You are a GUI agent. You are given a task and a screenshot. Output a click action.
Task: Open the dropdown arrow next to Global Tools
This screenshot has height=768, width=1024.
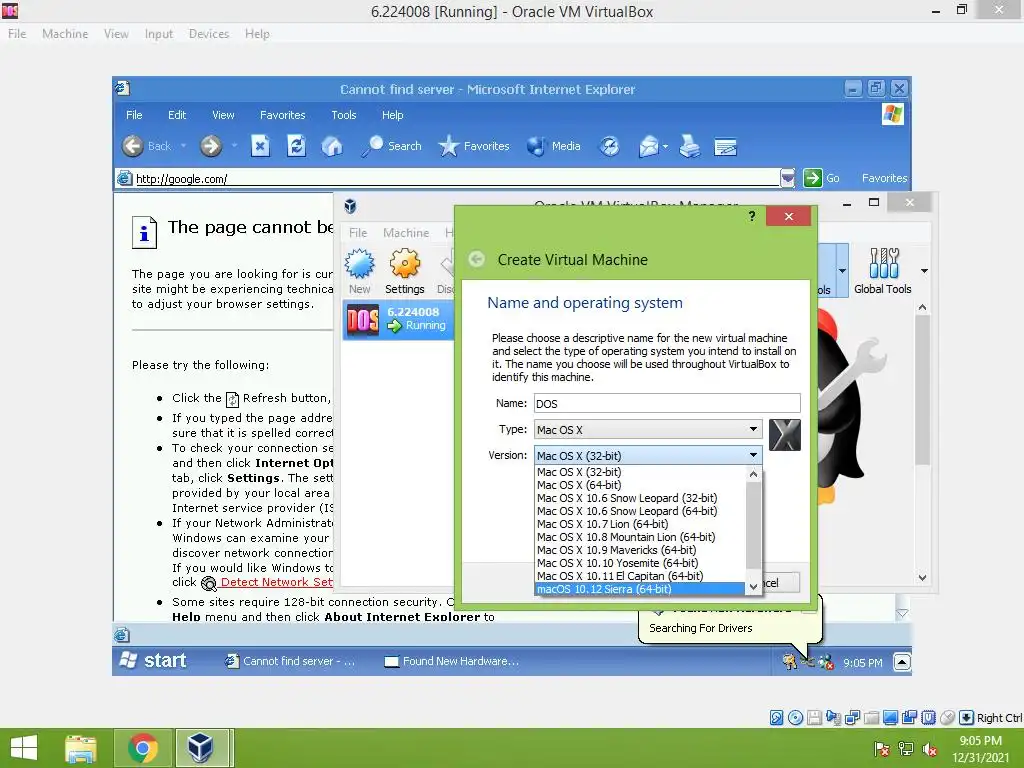pos(924,271)
